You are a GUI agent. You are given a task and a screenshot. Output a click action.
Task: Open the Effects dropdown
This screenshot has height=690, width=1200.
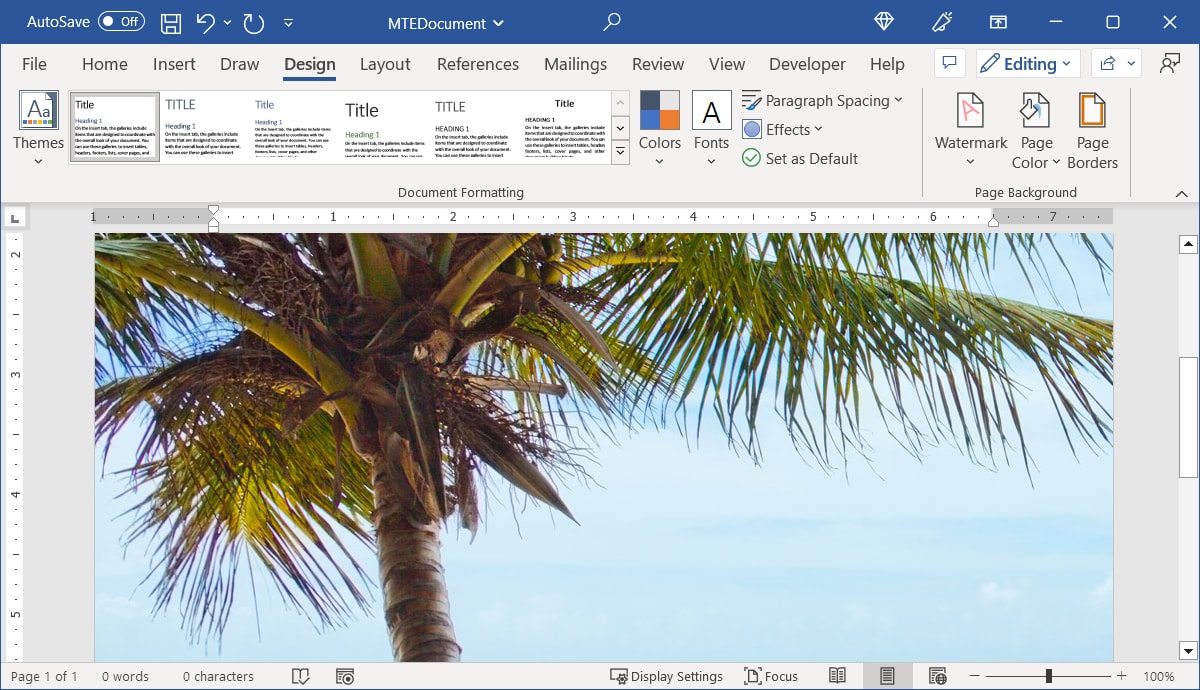point(783,129)
